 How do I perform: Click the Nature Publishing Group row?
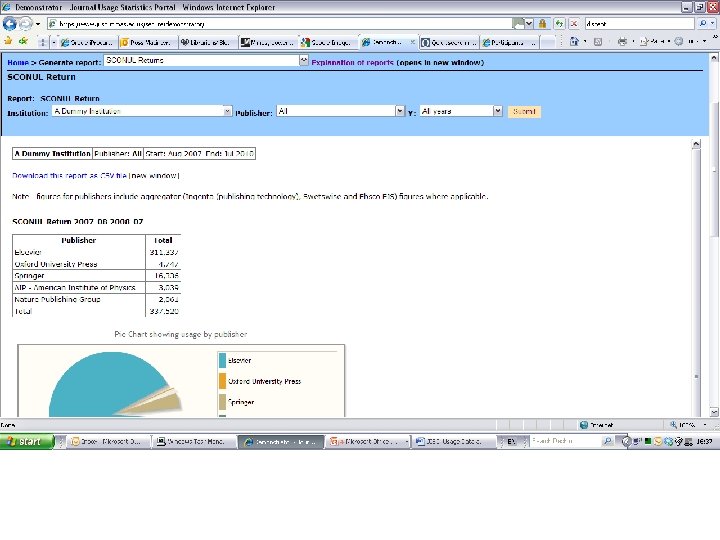click(x=96, y=299)
